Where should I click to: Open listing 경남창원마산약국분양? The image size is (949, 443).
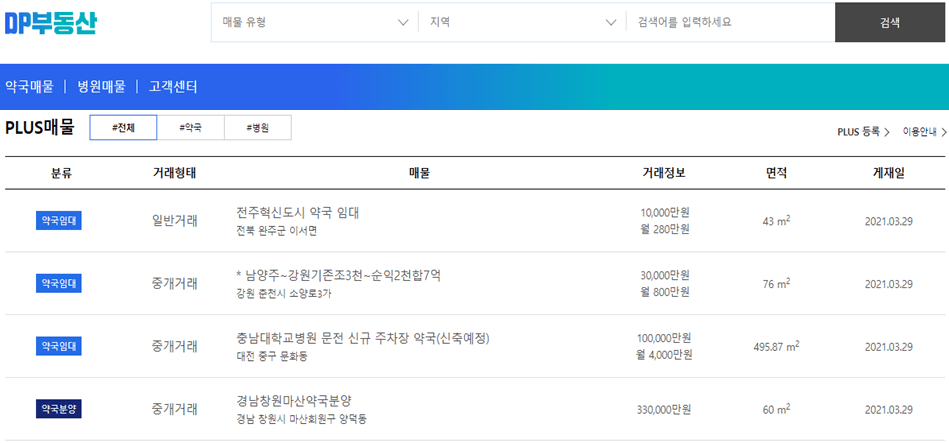[x=294, y=401]
